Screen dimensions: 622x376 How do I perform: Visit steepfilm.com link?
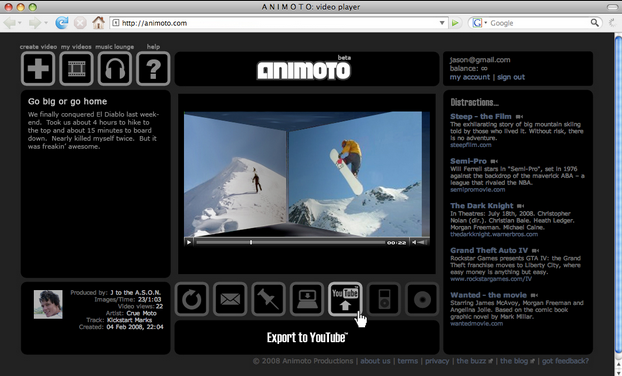click(x=471, y=145)
